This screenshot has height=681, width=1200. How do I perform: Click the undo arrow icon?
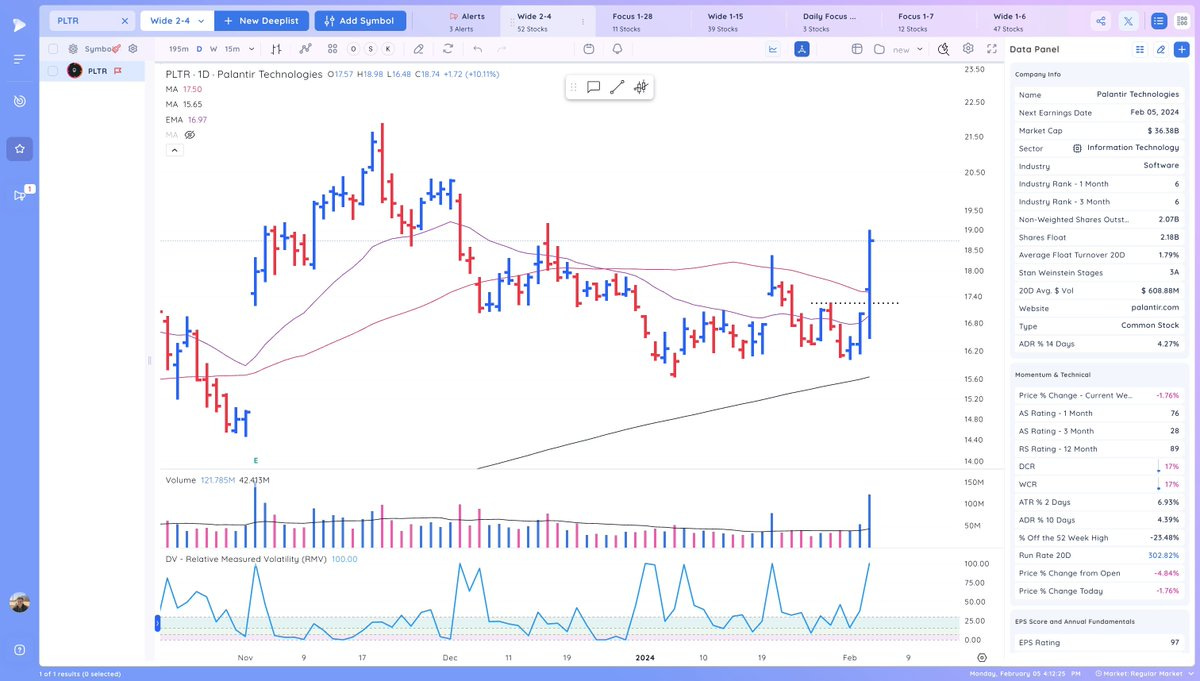click(478, 48)
